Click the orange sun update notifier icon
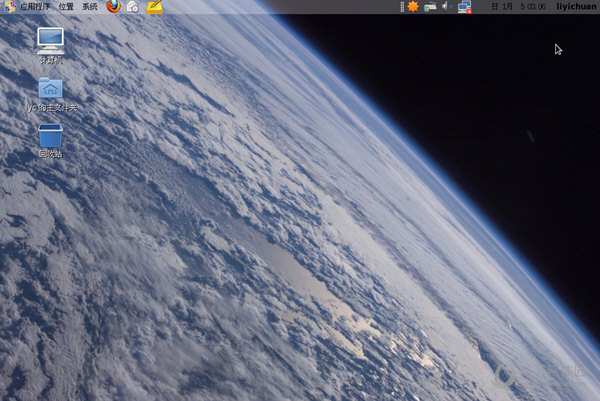 coord(413,7)
